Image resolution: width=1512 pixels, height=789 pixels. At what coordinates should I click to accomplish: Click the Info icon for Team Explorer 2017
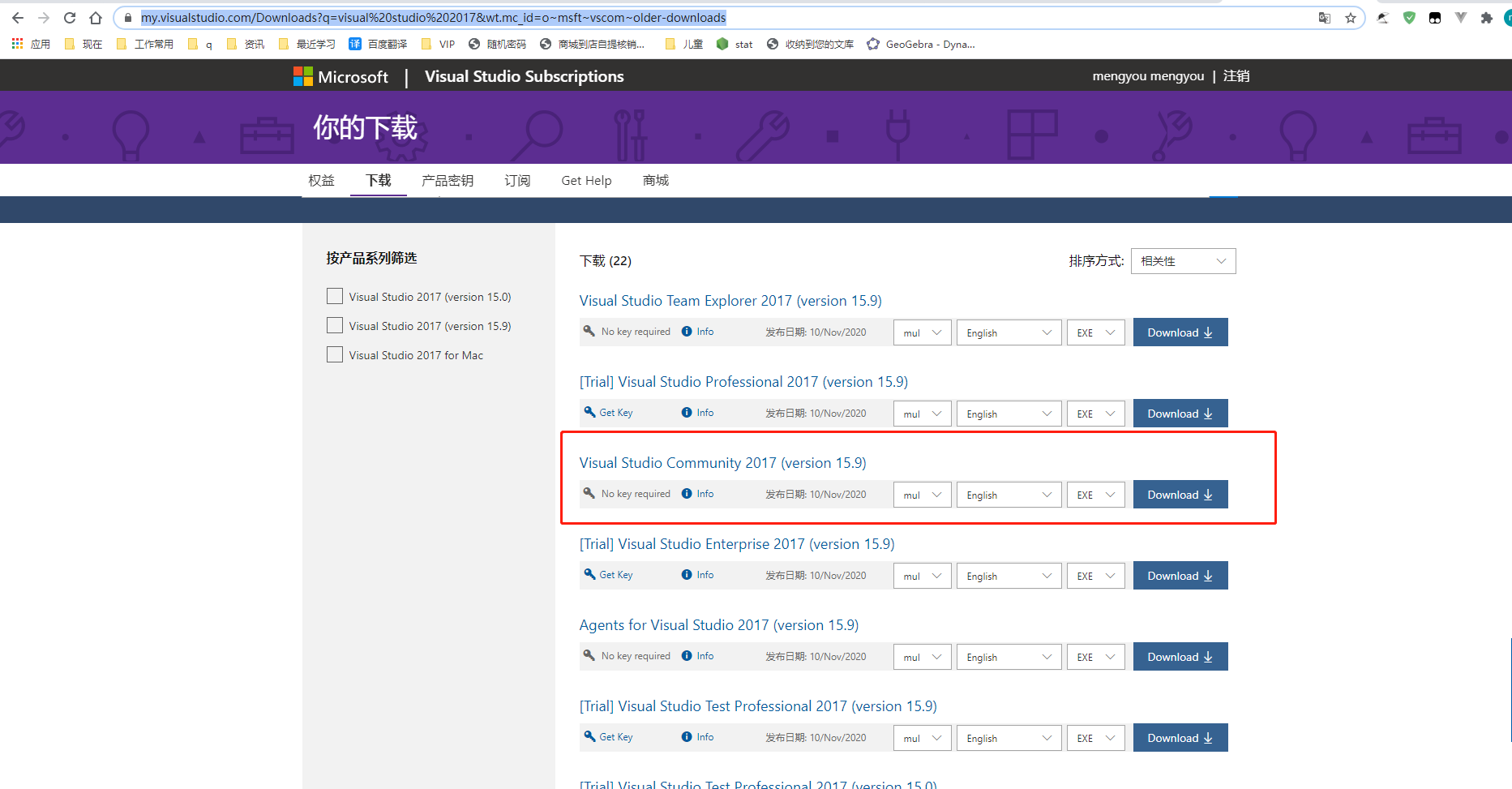(687, 331)
